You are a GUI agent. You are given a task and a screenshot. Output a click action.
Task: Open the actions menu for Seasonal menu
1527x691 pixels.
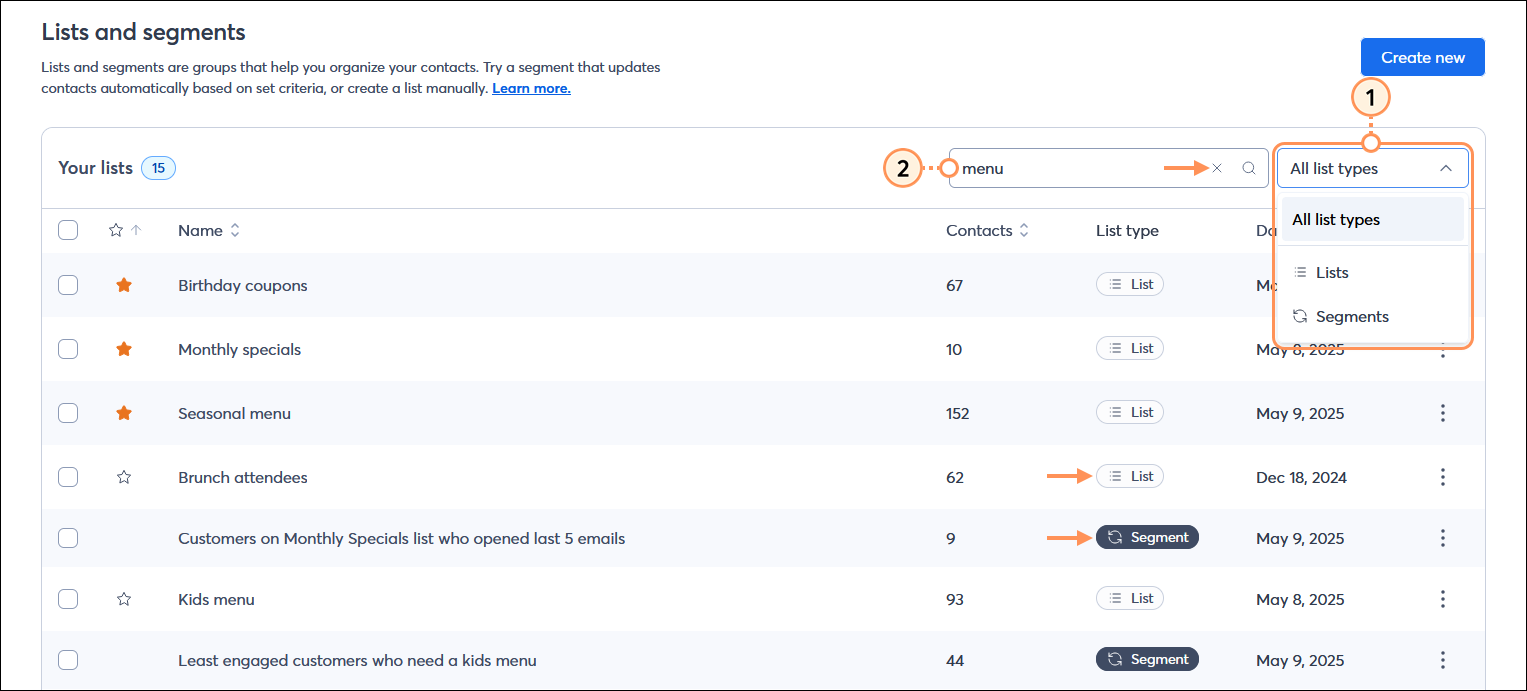[1443, 413]
